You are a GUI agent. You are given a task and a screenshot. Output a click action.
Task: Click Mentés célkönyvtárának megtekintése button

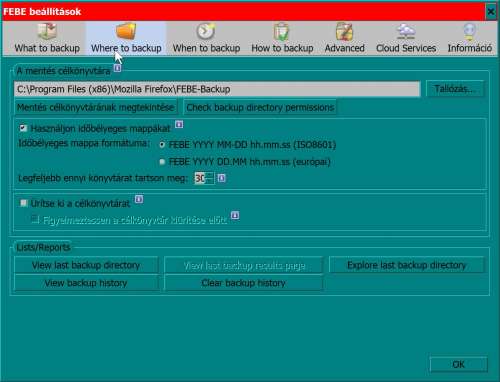coord(96,107)
